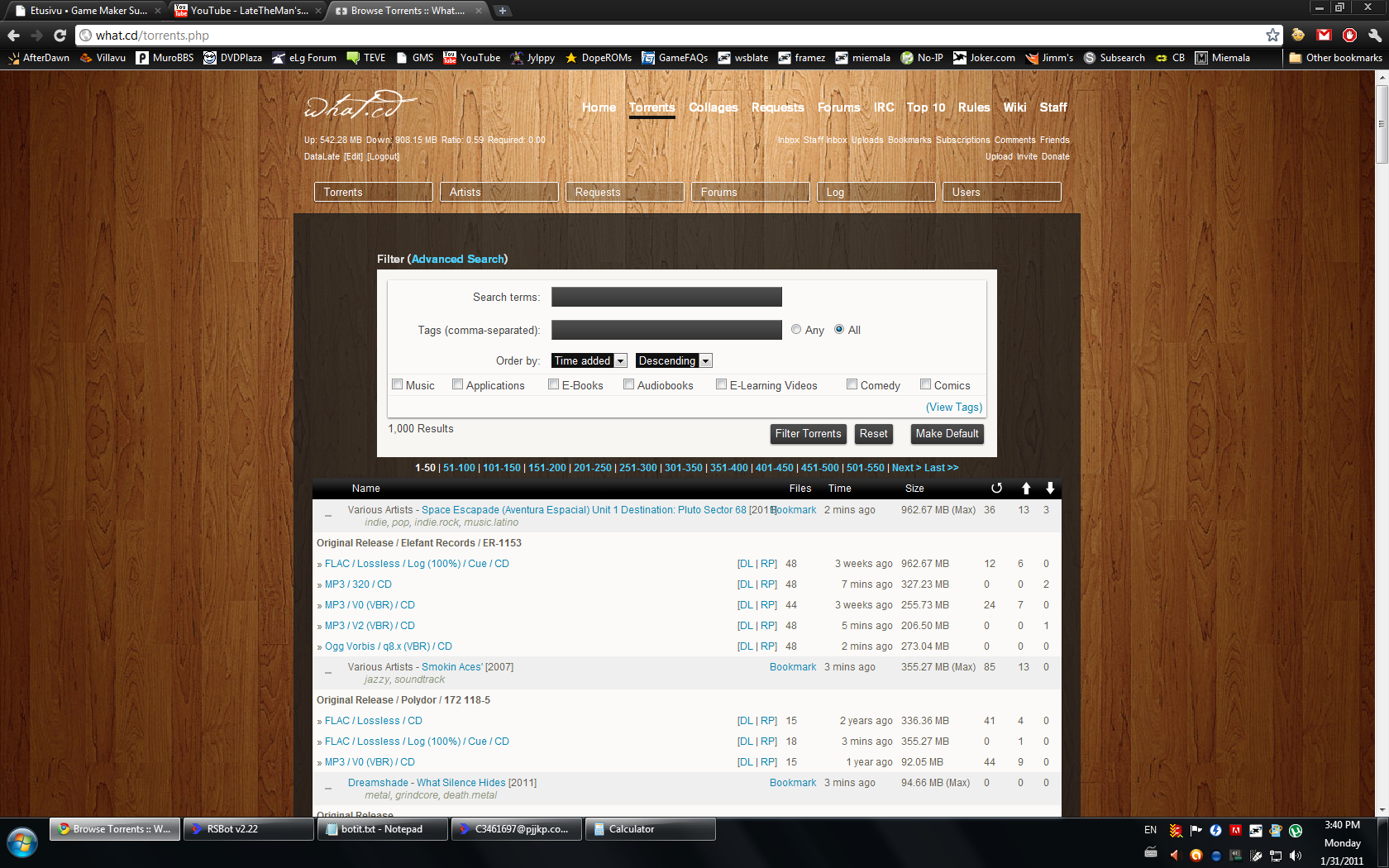This screenshot has height=868, width=1389.
Task: Open the YouTube bookmark in bookmarks bar
Action: pos(471,58)
